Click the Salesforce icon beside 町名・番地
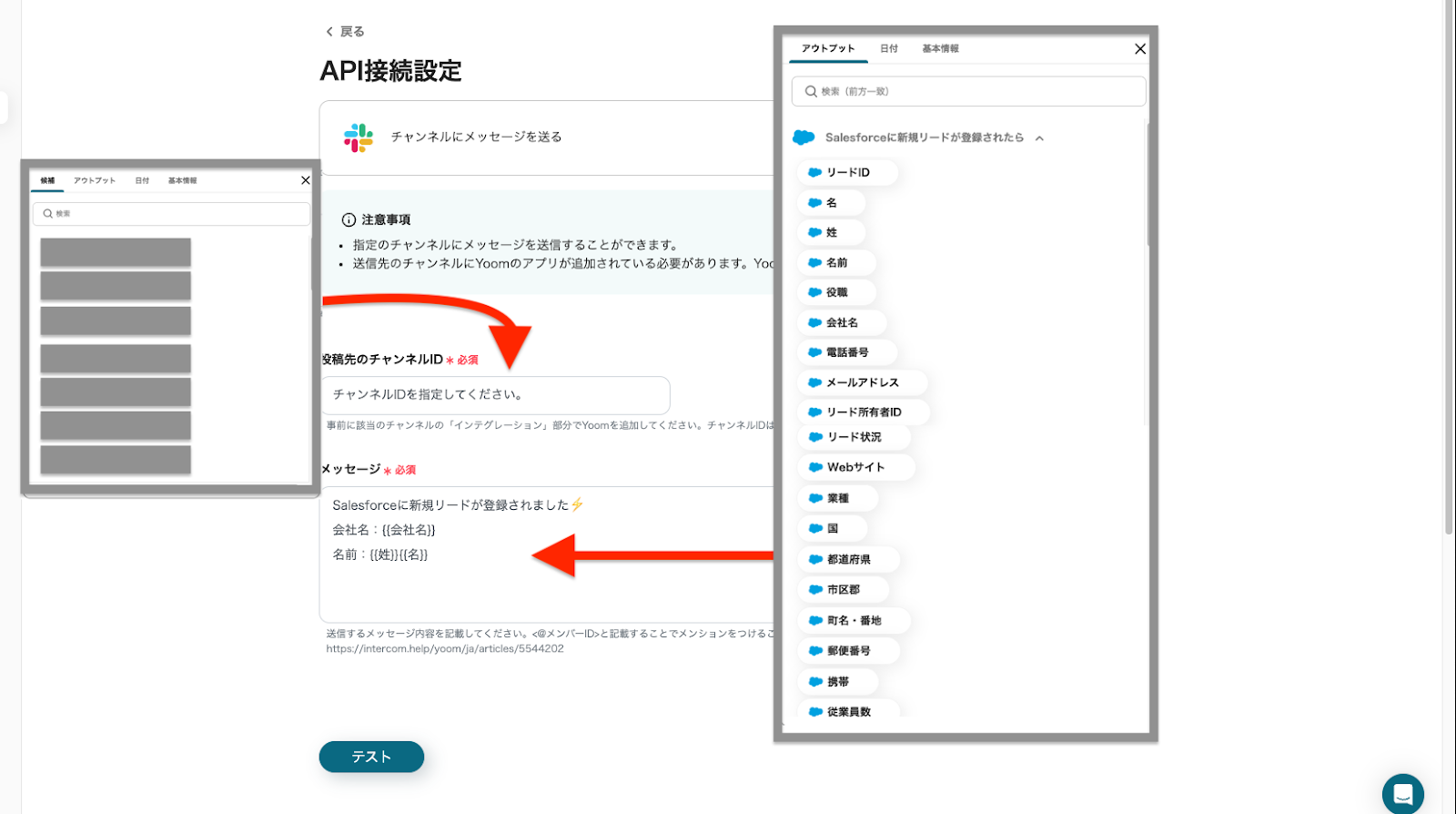This screenshot has height=814, width=1456. click(815, 620)
